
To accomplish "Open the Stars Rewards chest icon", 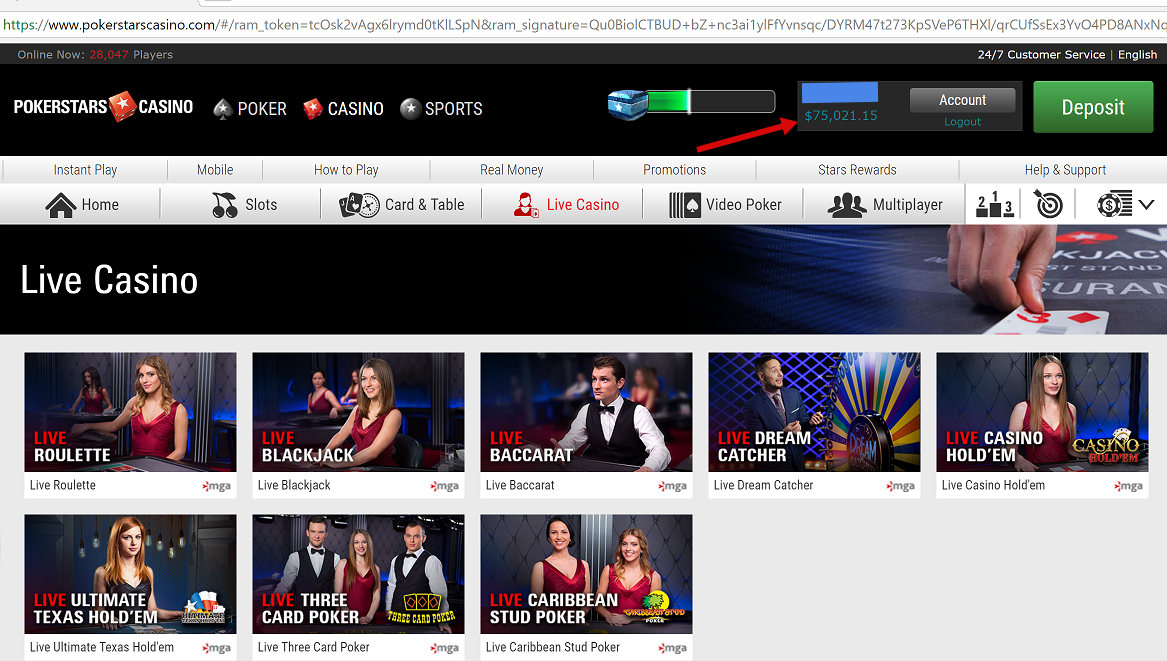I will pyautogui.click(x=627, y=104).
